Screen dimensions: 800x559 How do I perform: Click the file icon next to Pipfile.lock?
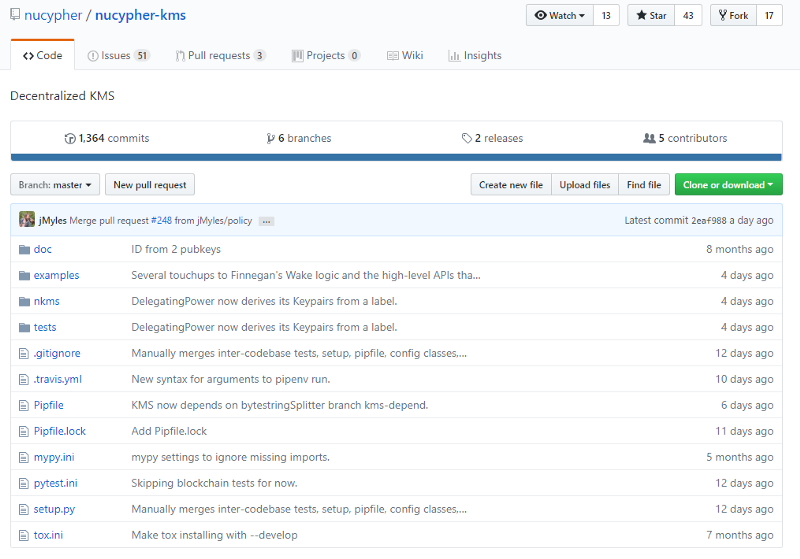[23, 431]
